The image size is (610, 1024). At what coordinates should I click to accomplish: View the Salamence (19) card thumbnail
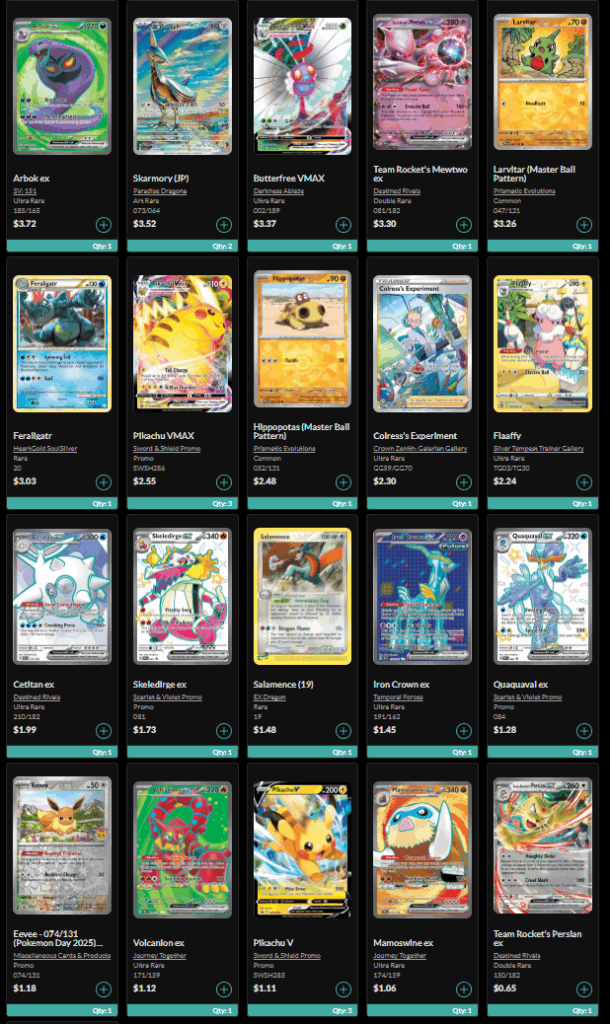(x=302, y=596)
